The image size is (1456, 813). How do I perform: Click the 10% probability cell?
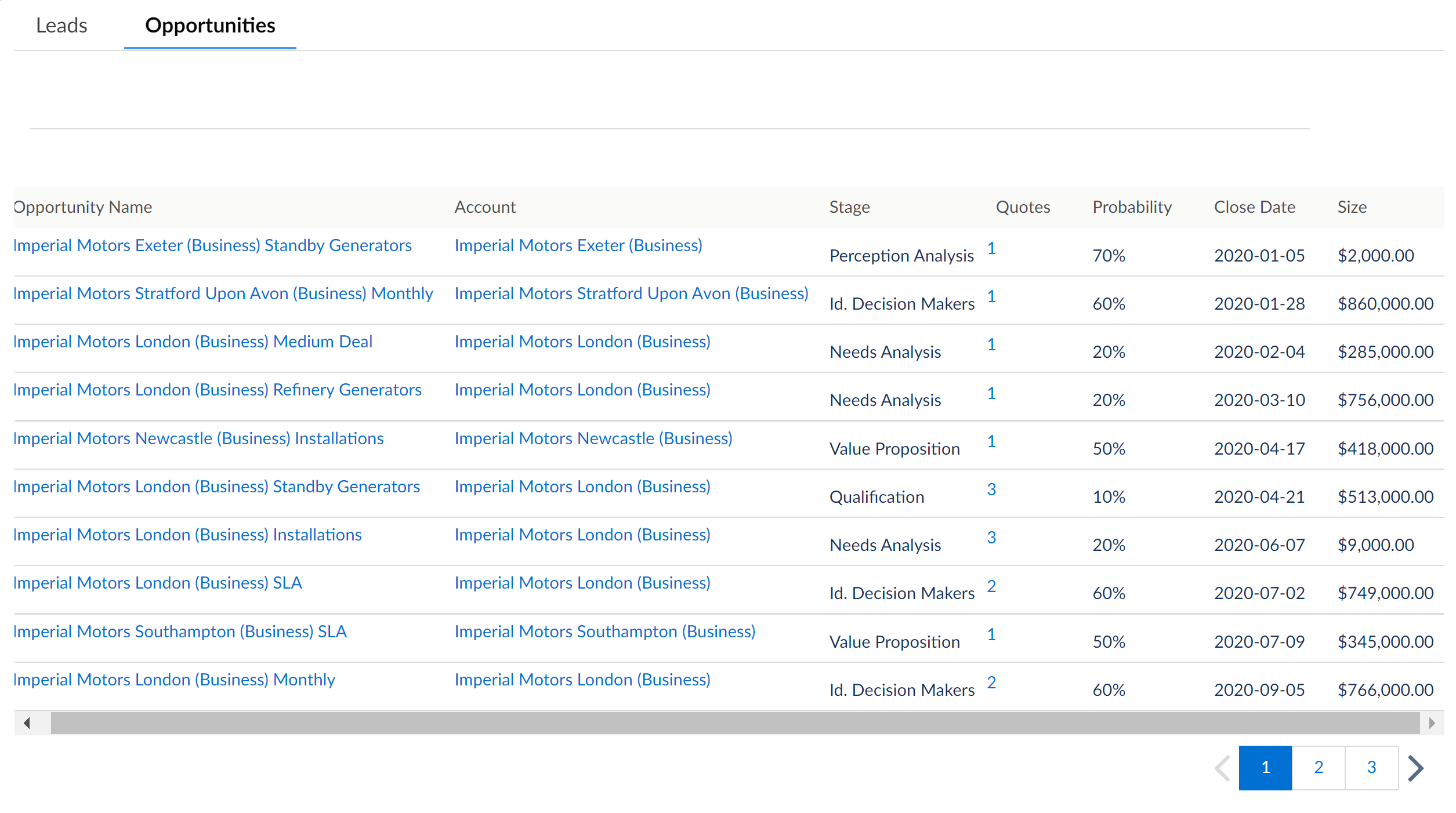coord(1109,497)
